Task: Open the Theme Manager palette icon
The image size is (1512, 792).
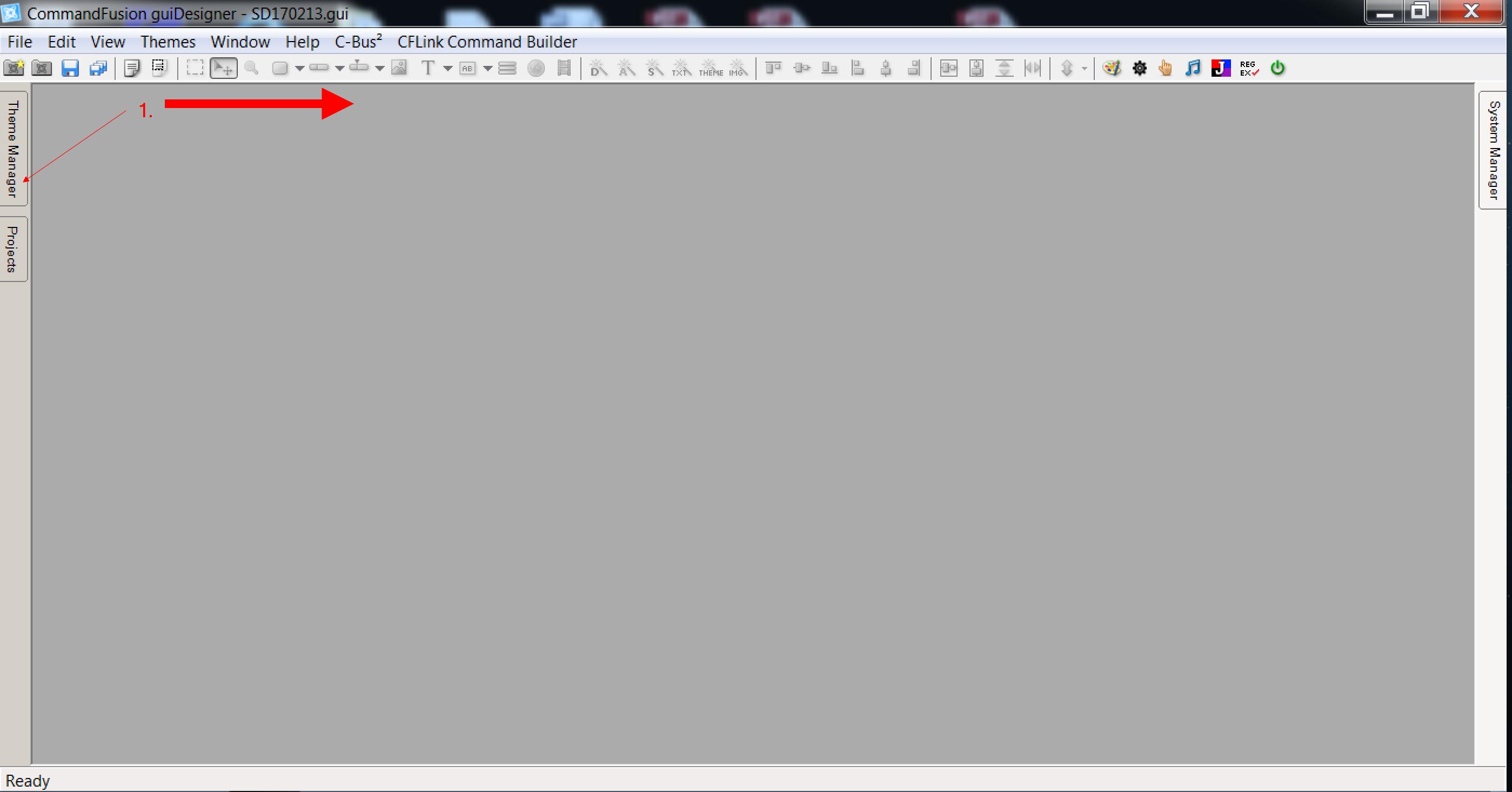Action: click(1112, 68)
